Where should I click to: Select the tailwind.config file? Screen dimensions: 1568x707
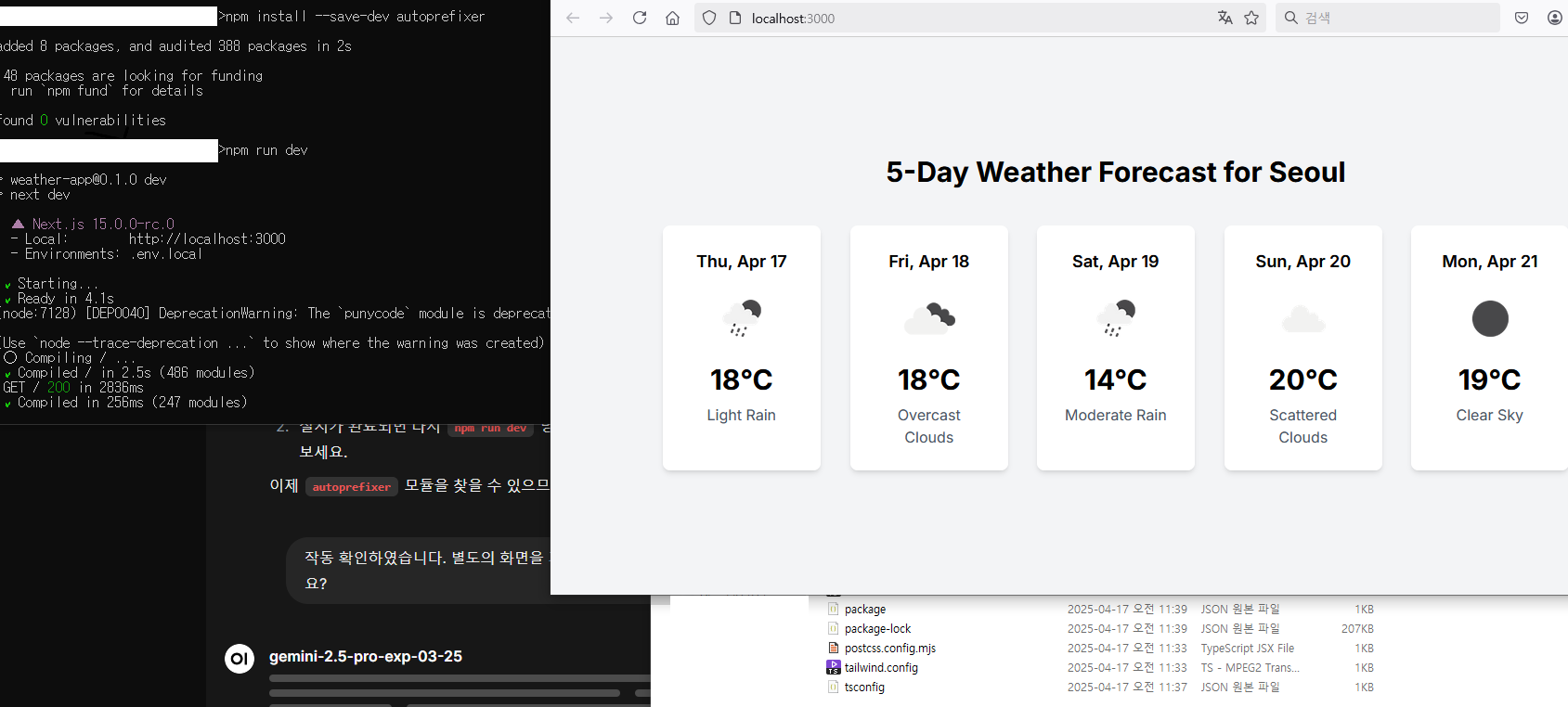[881, 668]
